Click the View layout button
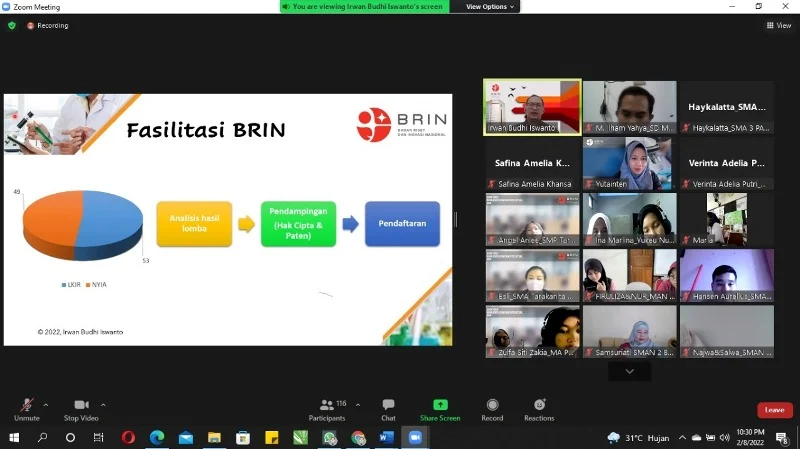This screenshot has width=800, height=449. 779,26
